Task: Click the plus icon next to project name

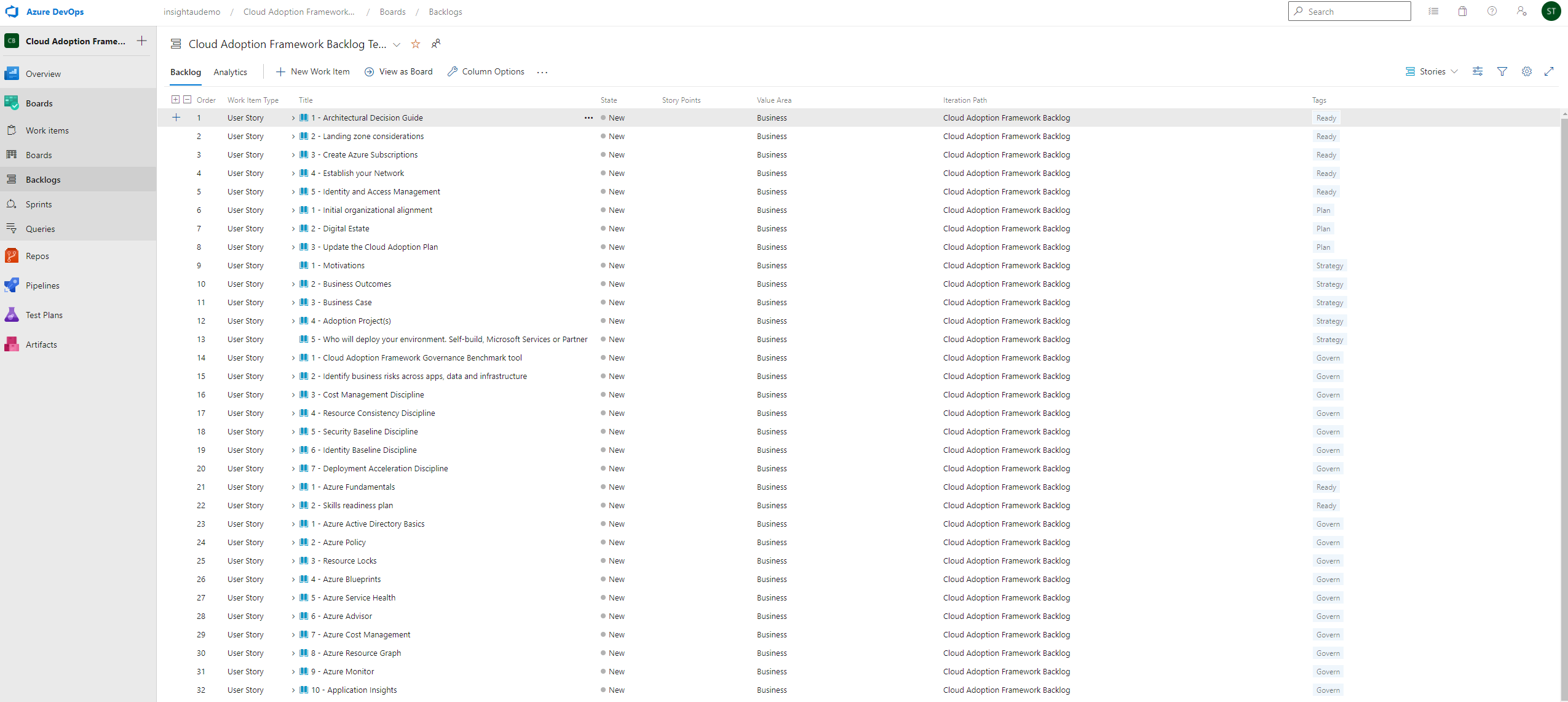Action: coord(141,41)
